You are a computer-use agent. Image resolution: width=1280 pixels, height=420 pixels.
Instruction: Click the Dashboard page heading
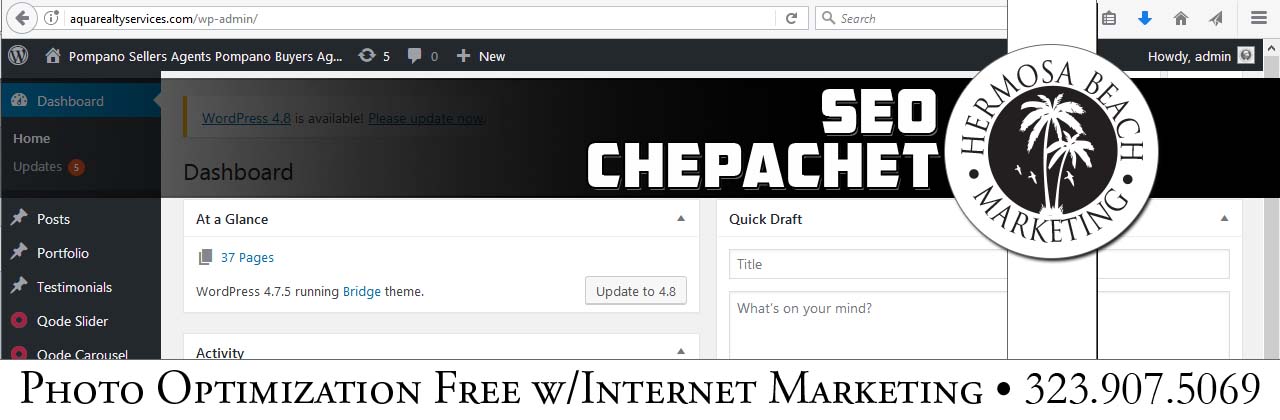click(x=238, y=172)
